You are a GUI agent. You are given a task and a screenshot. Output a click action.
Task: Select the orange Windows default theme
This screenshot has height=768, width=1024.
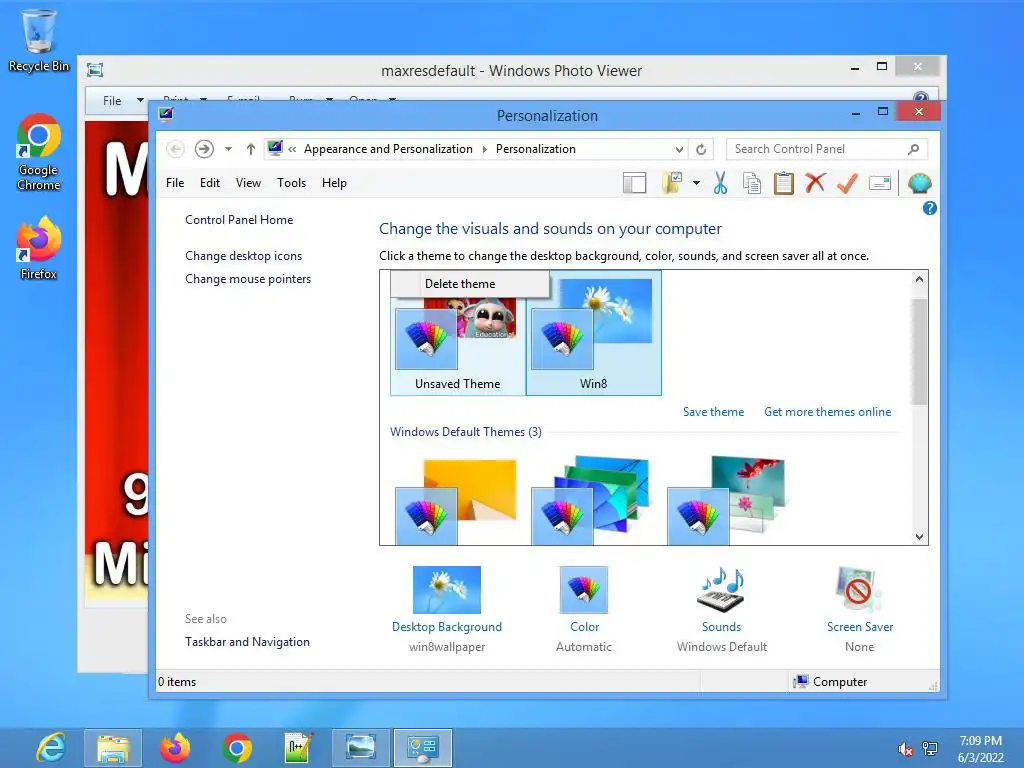point(456,501)
